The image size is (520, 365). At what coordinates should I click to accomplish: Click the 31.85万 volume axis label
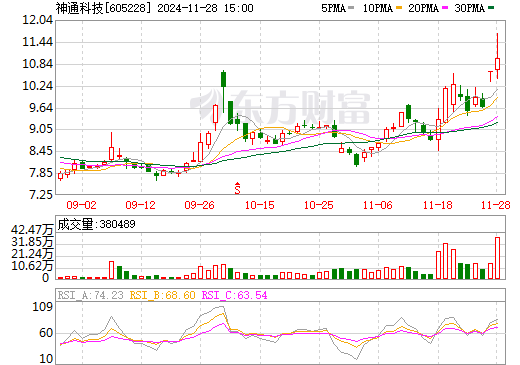coord(32,242)
